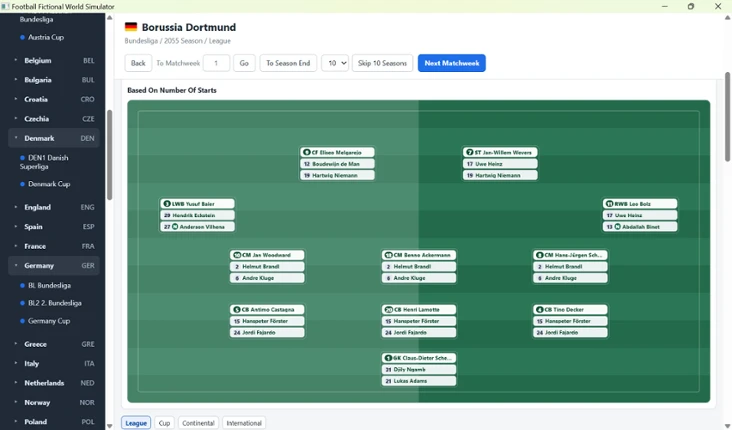The image size is (732, 430).
Task: Switch to the League tab
Action: click(136, 423)
